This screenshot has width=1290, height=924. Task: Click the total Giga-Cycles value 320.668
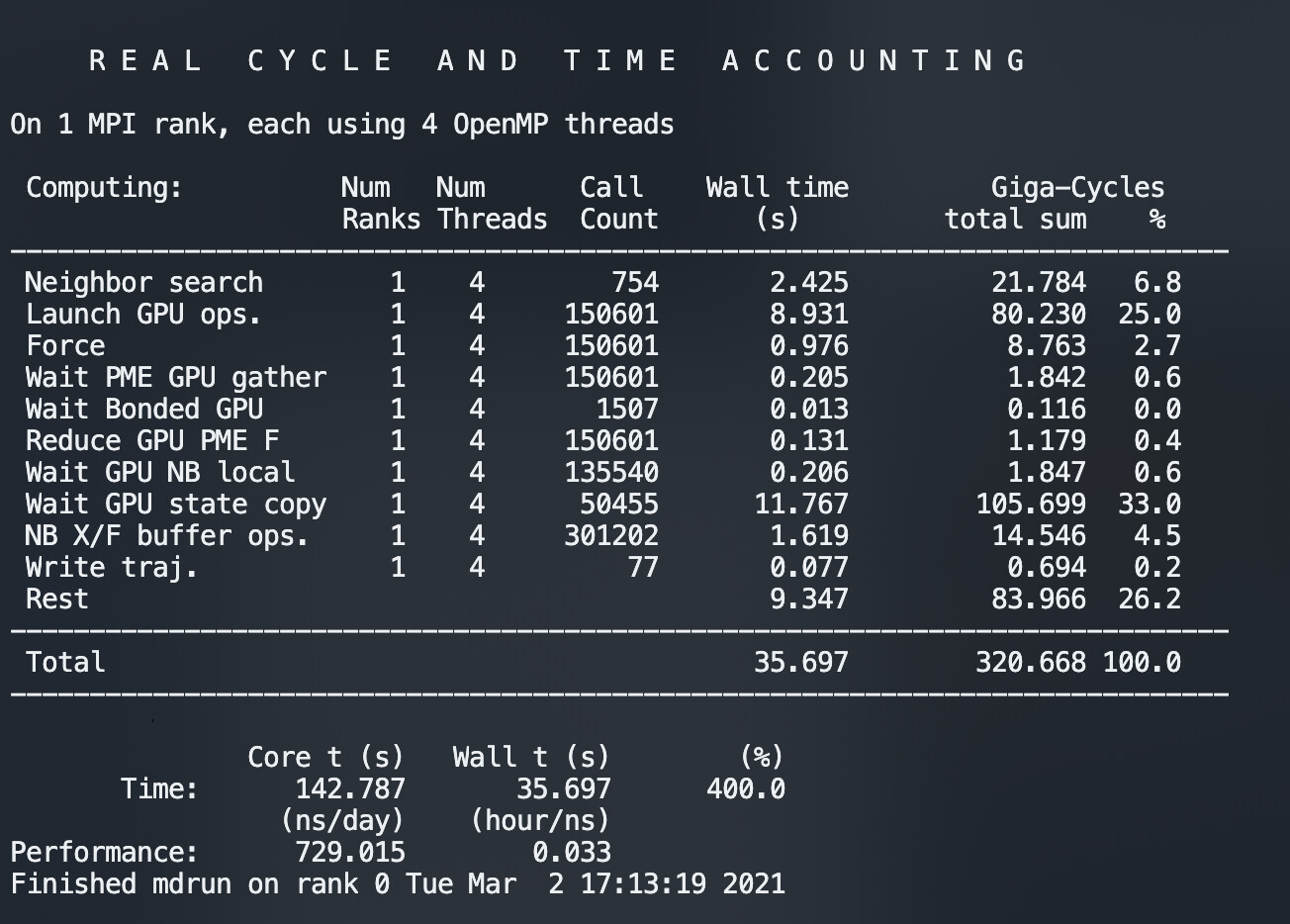1030,662
